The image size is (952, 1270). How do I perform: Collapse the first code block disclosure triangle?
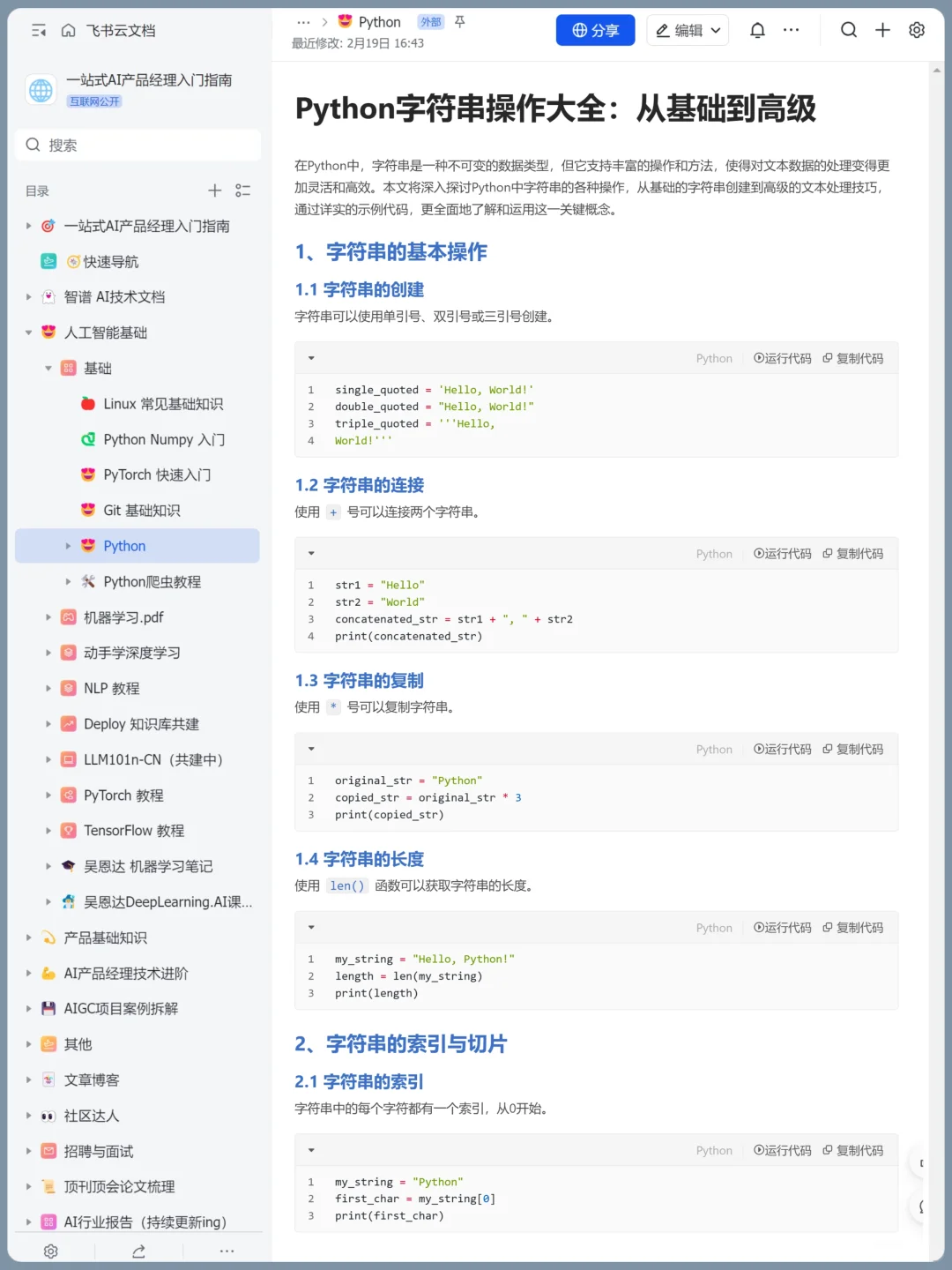pos(311,358)
